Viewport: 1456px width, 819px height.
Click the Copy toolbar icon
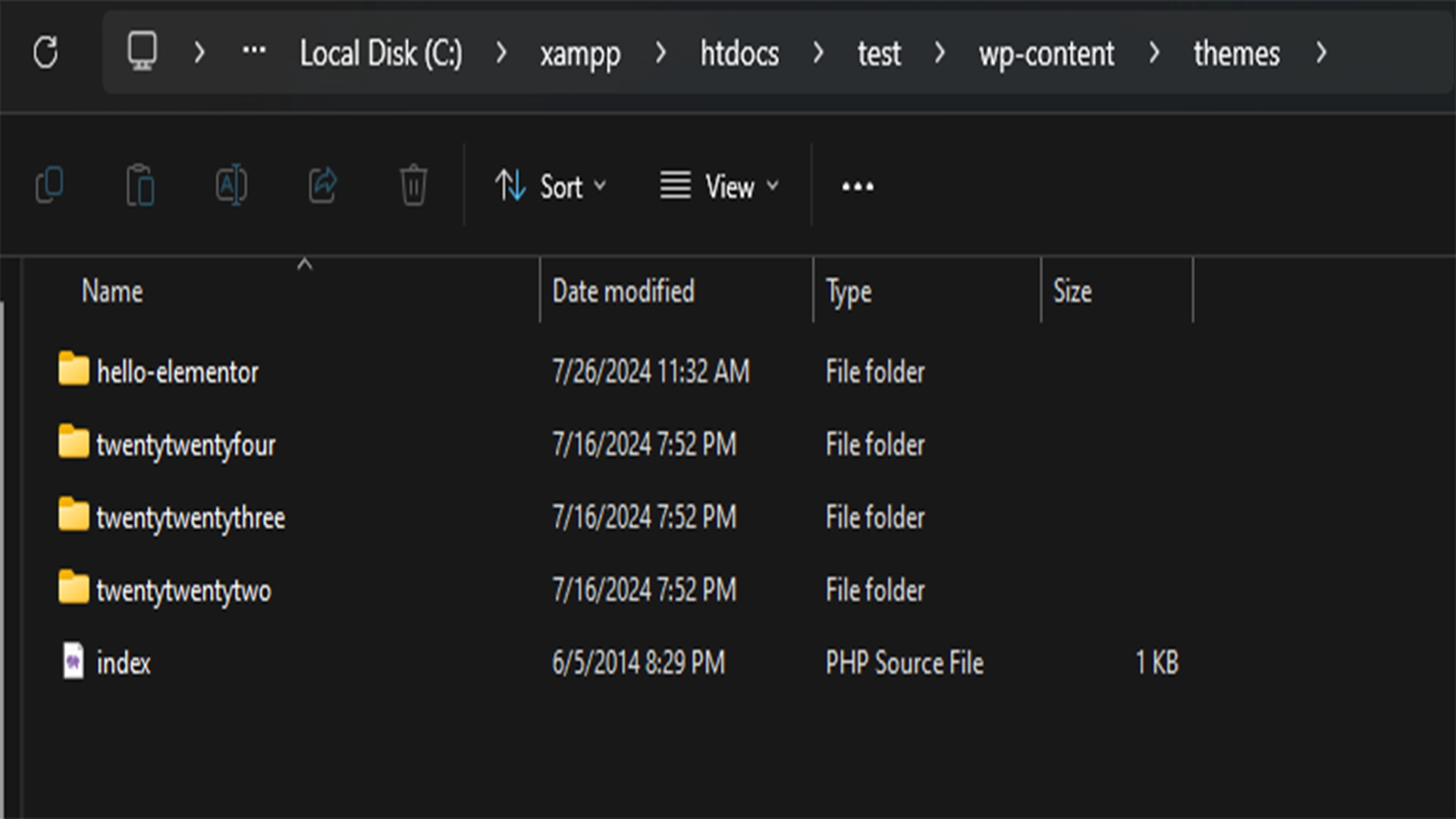[49, 185]
